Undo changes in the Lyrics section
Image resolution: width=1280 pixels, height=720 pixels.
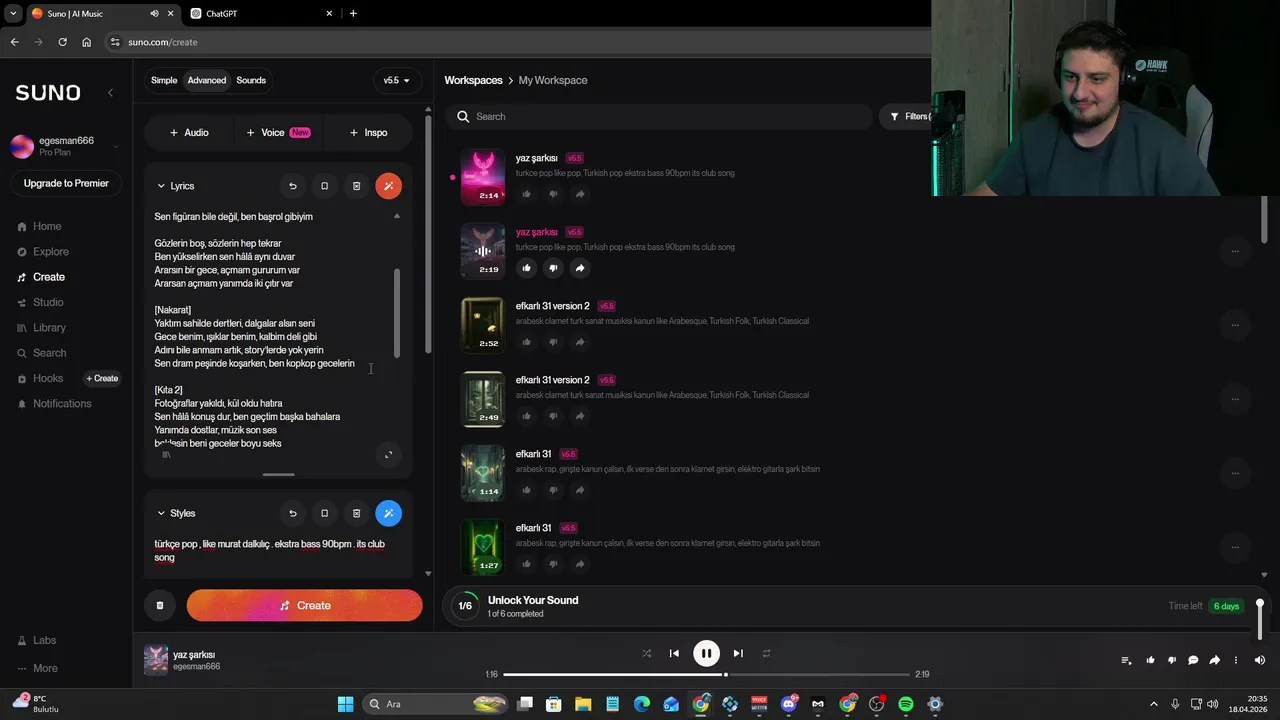(x=293, y=186)
